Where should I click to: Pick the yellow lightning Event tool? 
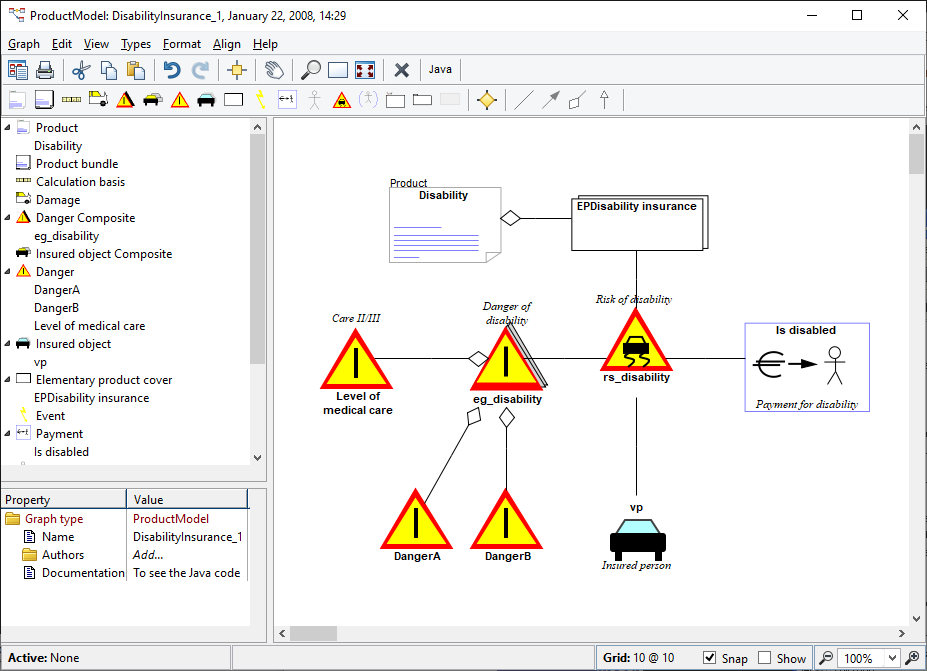pos(260,99)
